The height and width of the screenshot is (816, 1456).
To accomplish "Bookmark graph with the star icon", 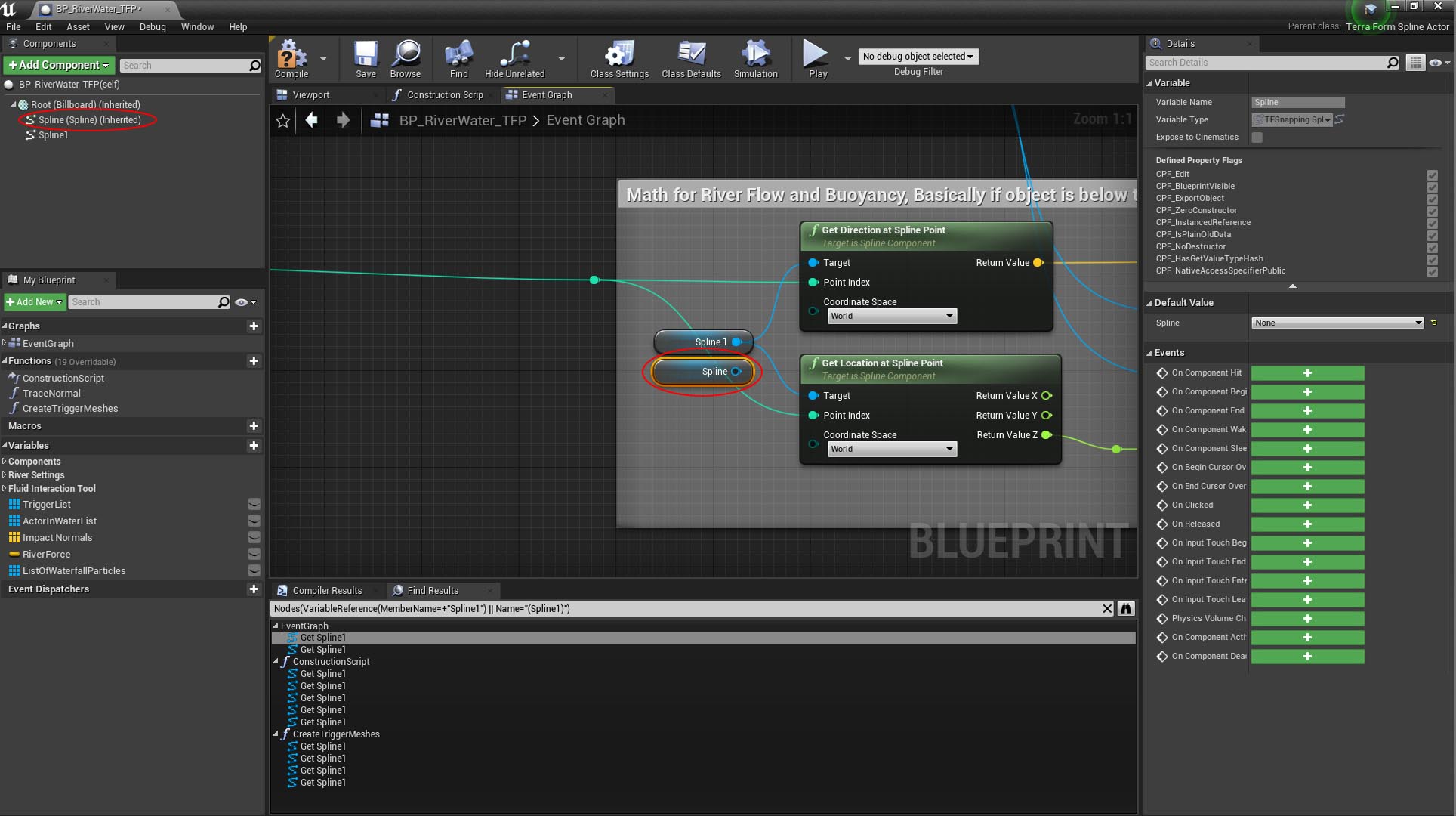I will [x=283, y=120].
